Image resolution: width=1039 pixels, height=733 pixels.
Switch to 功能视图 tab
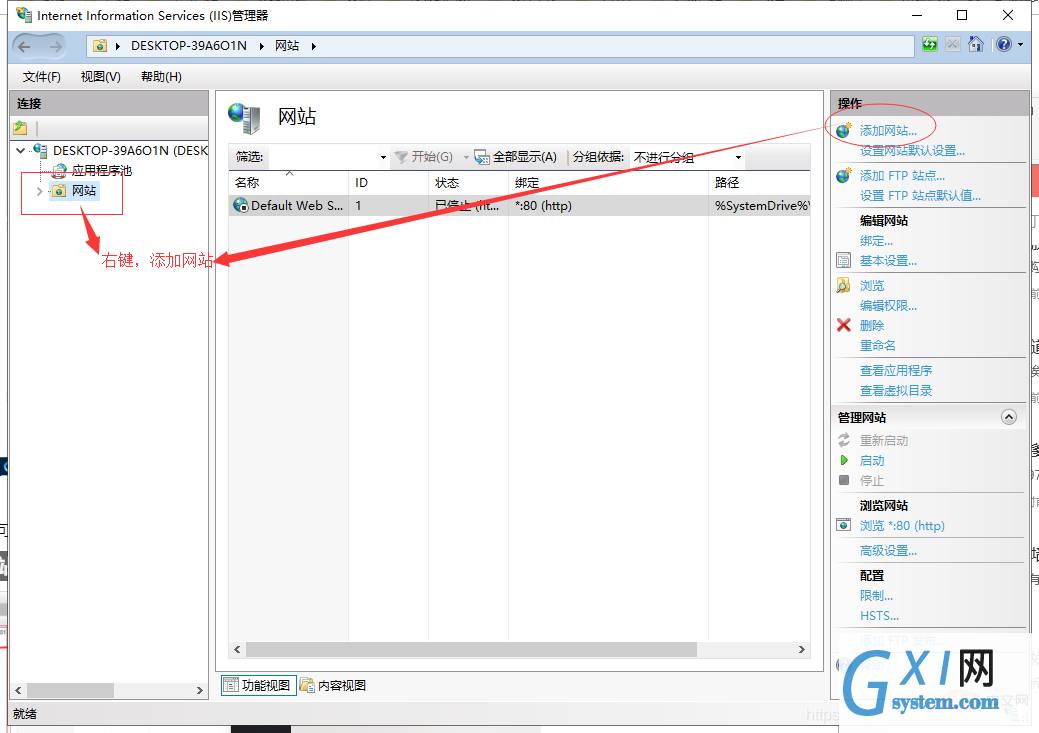[258, 685]
